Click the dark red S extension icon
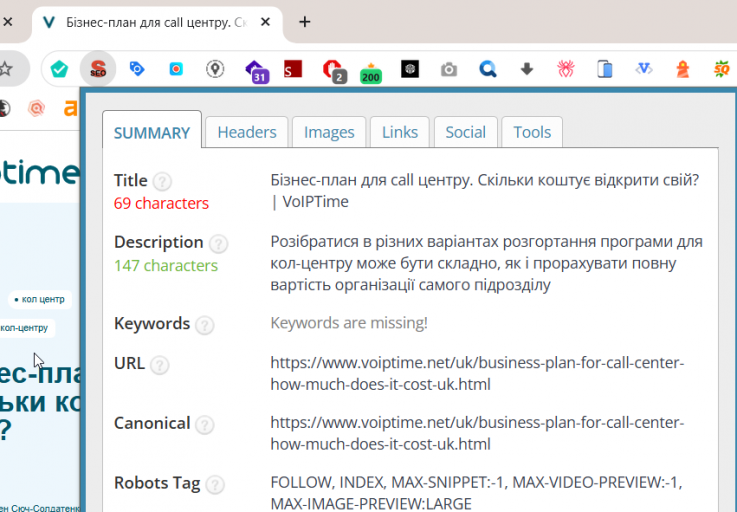737x512 pixels. pos(293,69)
